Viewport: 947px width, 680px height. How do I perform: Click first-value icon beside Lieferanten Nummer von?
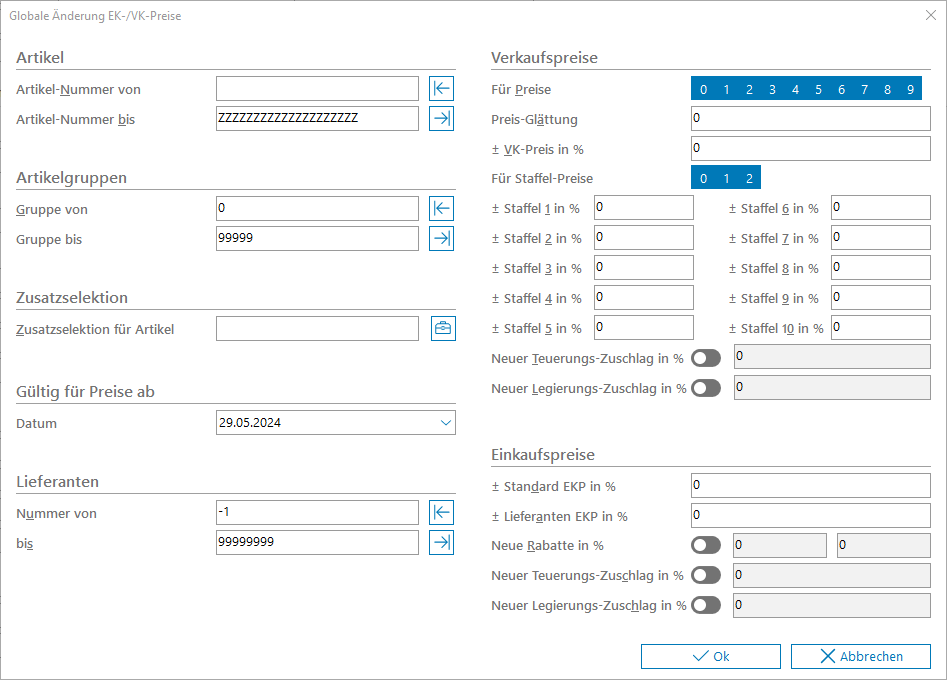[442, 513]
